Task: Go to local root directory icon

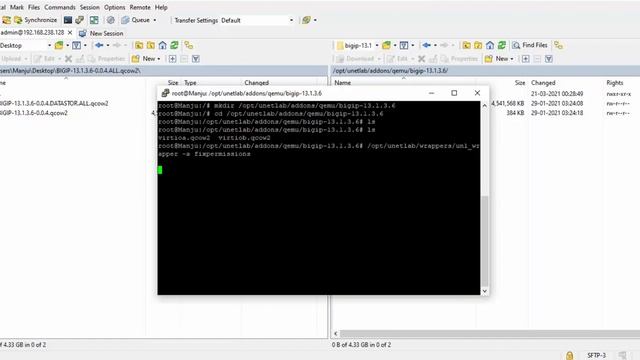Action: point(151,45)
